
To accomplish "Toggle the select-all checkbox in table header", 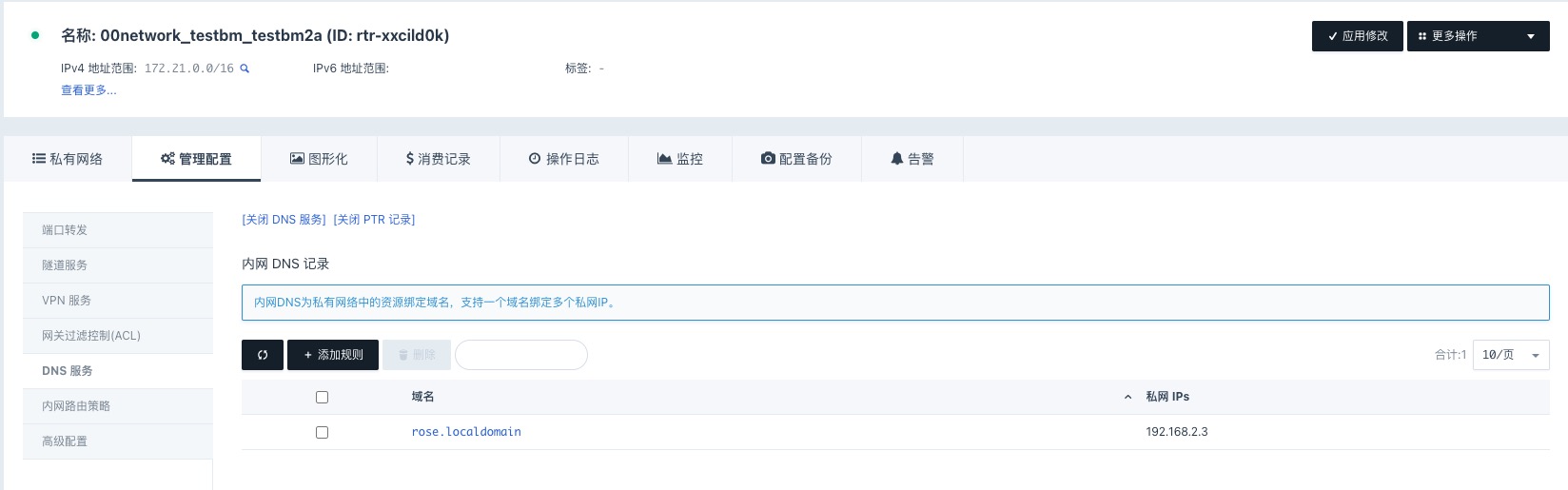I will coord(322,397).
